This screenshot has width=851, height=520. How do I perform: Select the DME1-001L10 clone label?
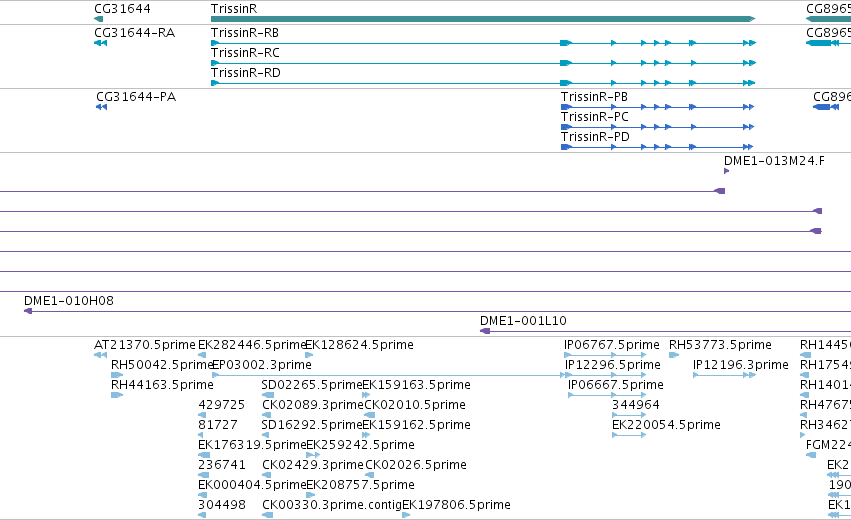pyautogui.click(x=523, y=321)
